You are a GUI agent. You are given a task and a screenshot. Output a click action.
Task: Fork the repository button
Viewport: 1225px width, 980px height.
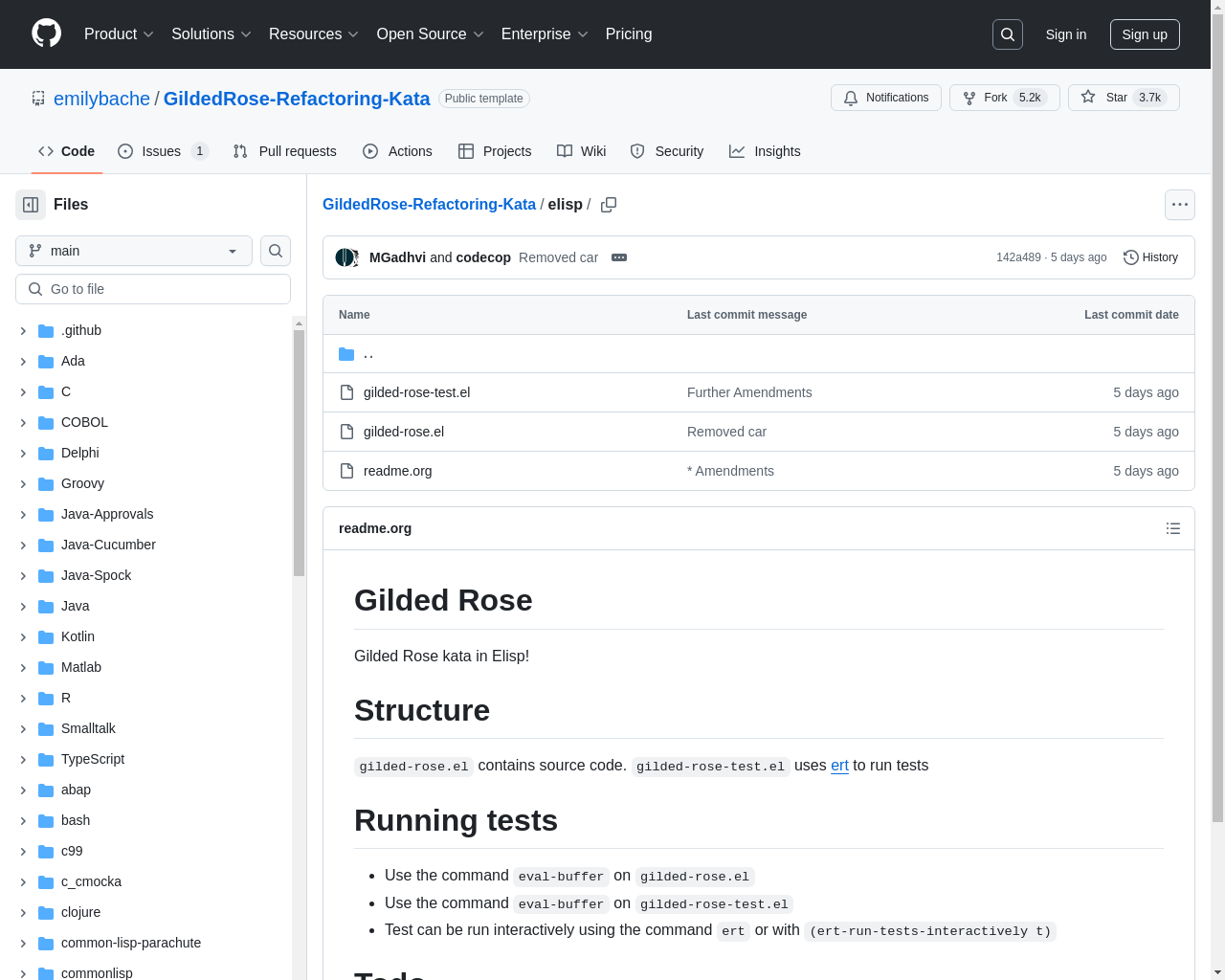[1005, 98]
